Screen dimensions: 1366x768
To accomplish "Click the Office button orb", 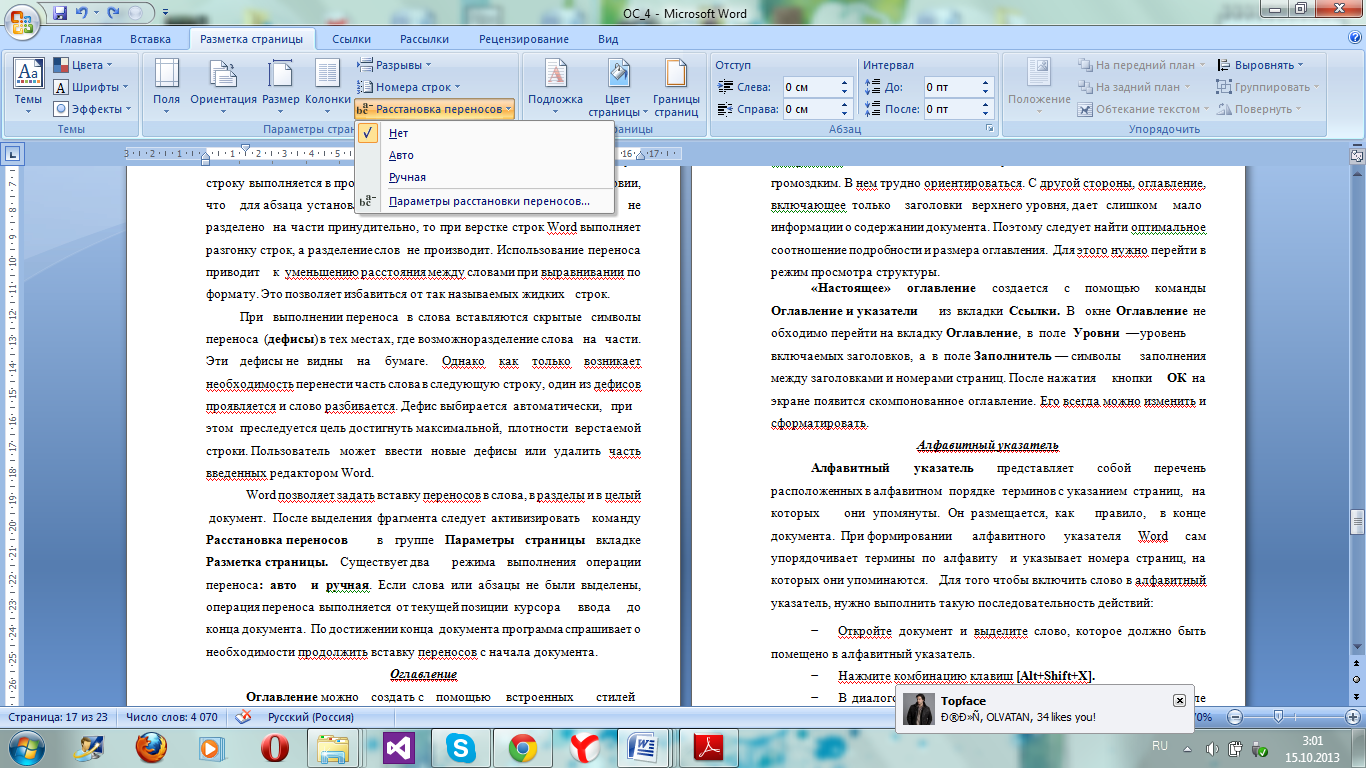I will (21, 20).
